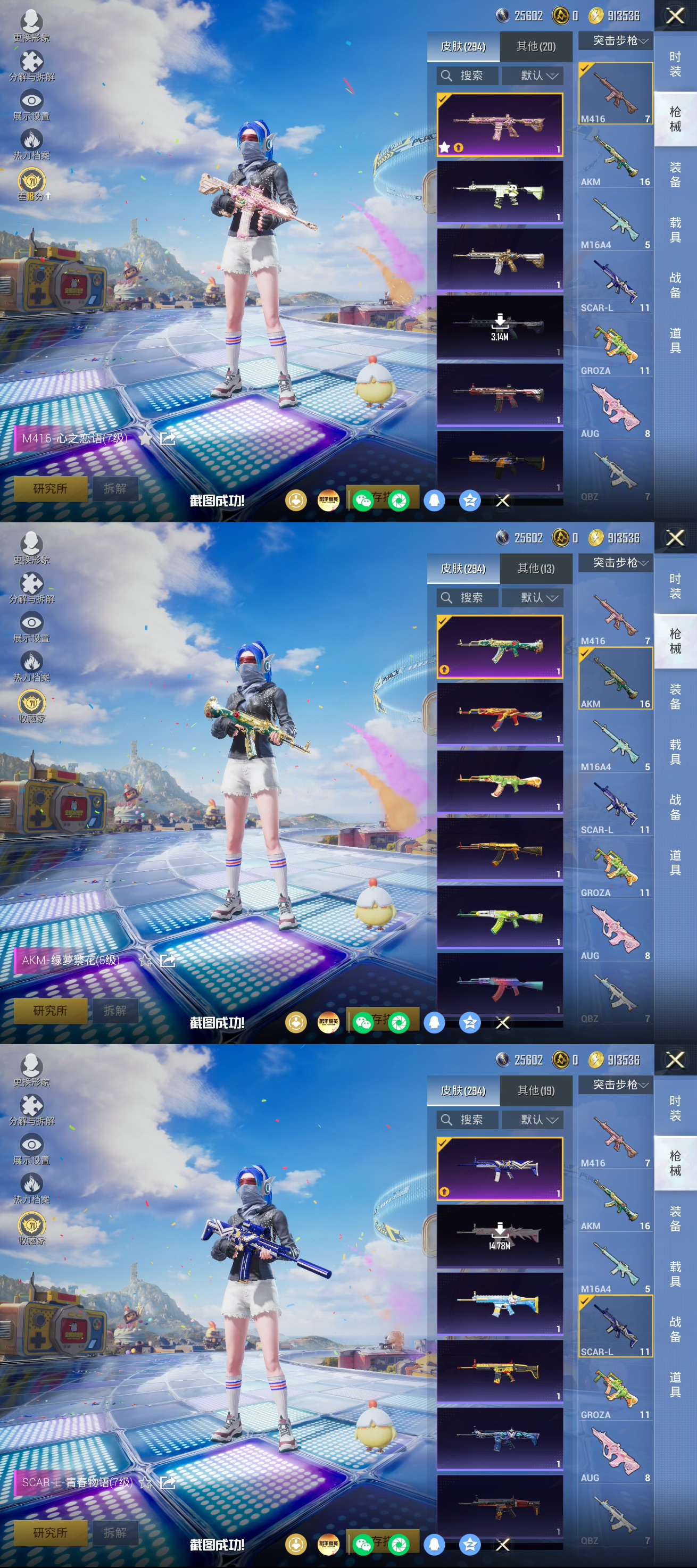Viewport: 697px width, 1568px height.
Task: Switch to the 其他(19) tab
Action: point(536,1090)
